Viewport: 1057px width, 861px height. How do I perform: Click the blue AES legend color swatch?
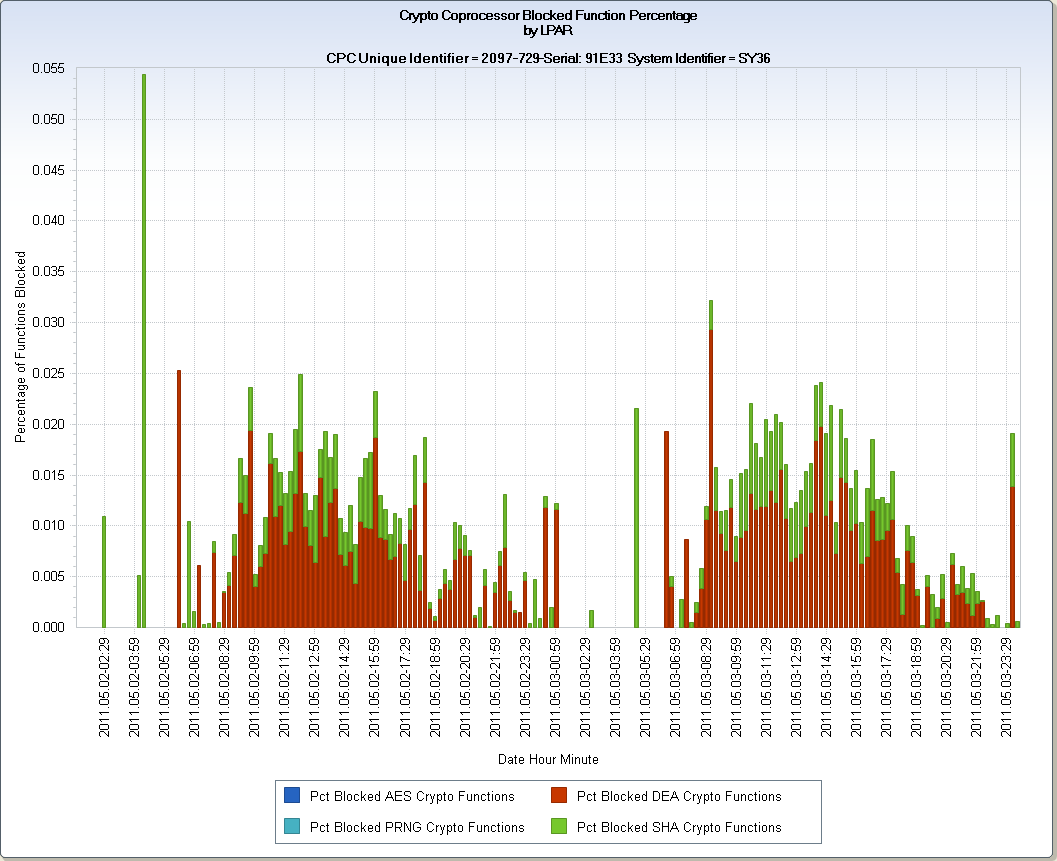[292, 796]
